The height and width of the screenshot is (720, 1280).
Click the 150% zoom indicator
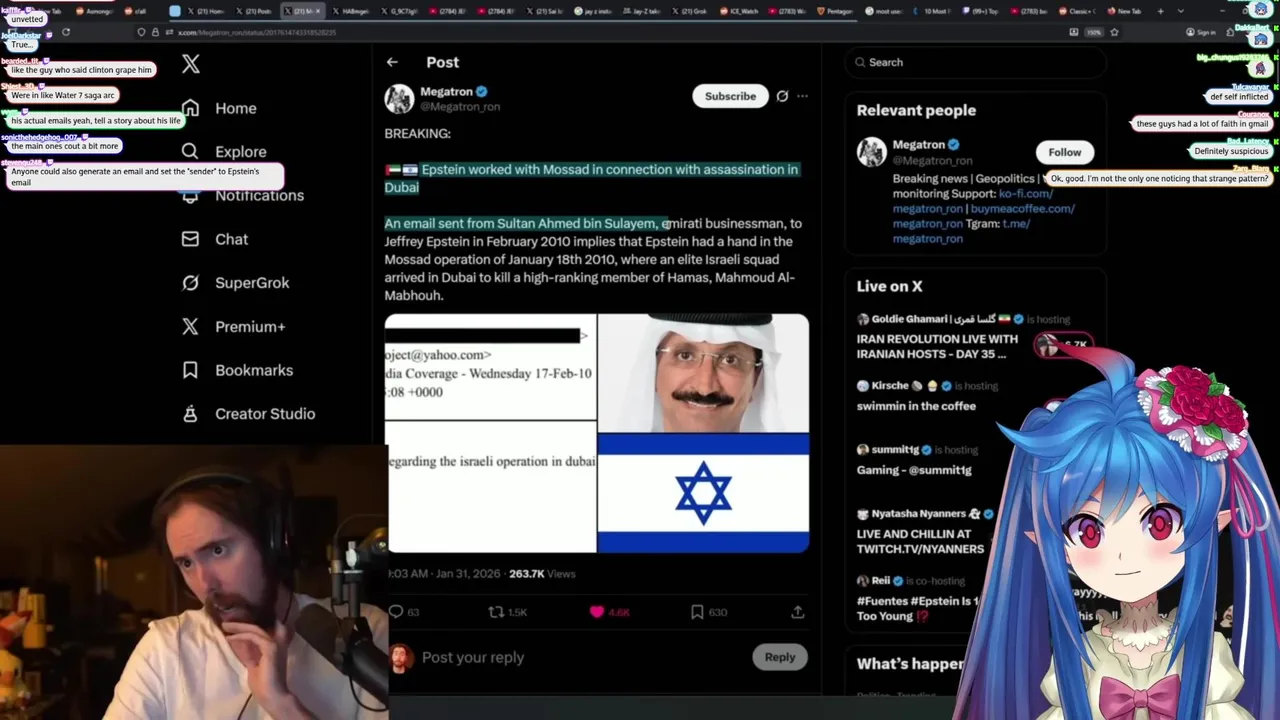[x=1093, y=32]
